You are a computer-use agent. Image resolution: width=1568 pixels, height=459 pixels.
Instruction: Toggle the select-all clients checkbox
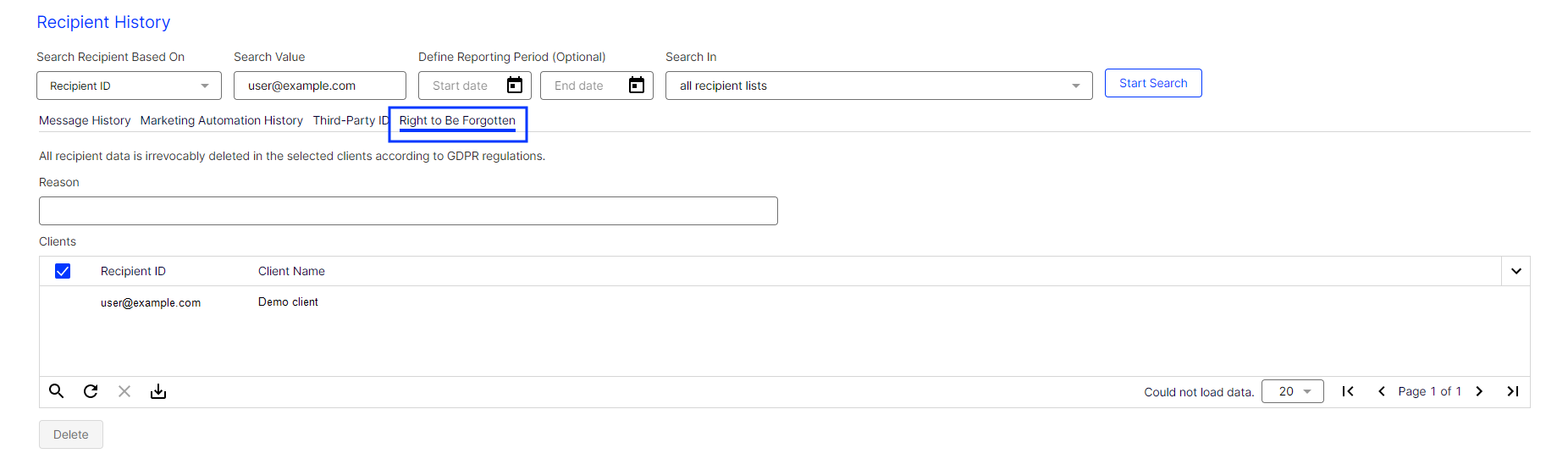(63, 271)
